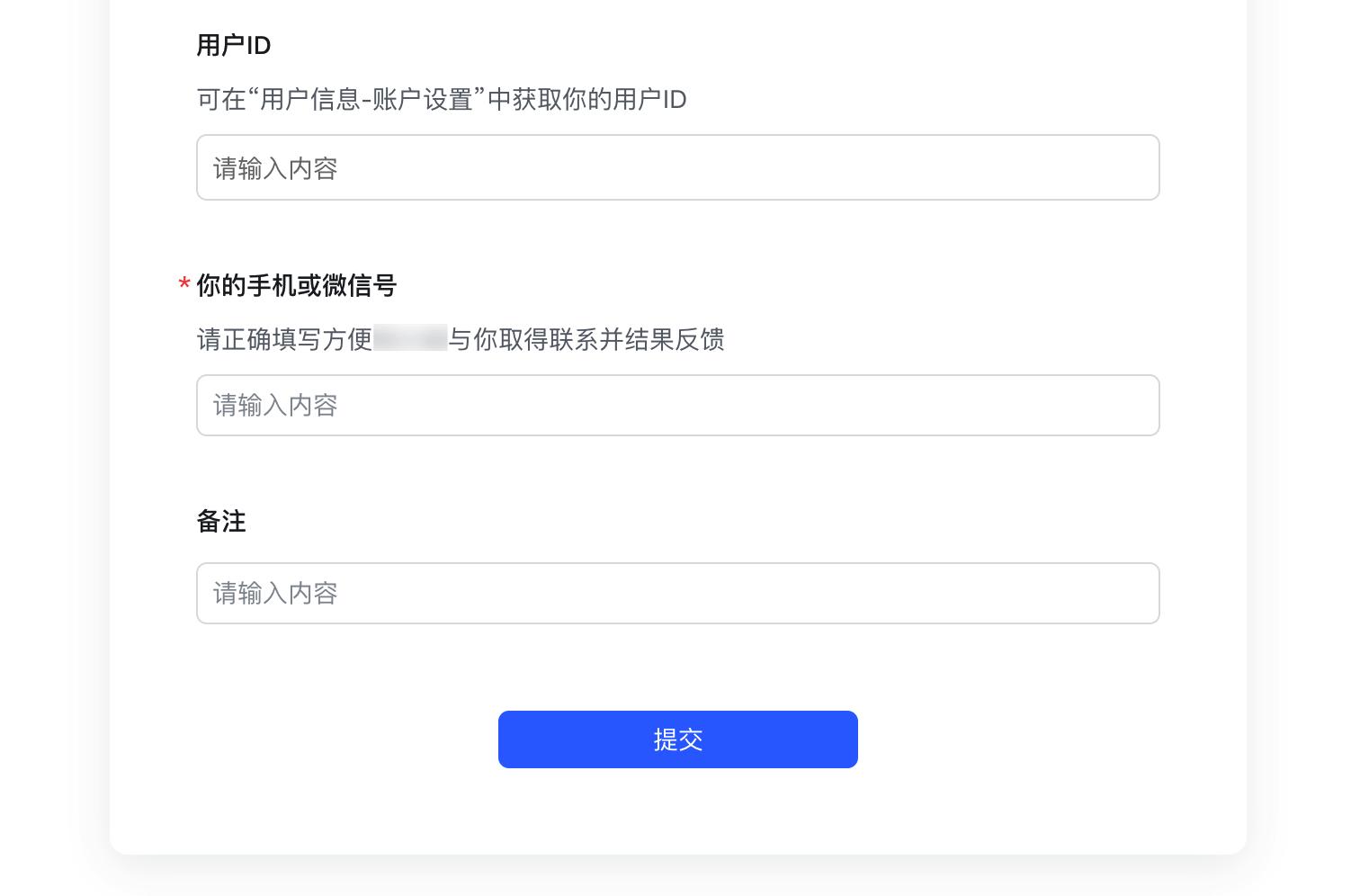Click the quoted 用户信息-账户设置 hint text
The image size is (1360, 896).
click(x=367, y=100)
